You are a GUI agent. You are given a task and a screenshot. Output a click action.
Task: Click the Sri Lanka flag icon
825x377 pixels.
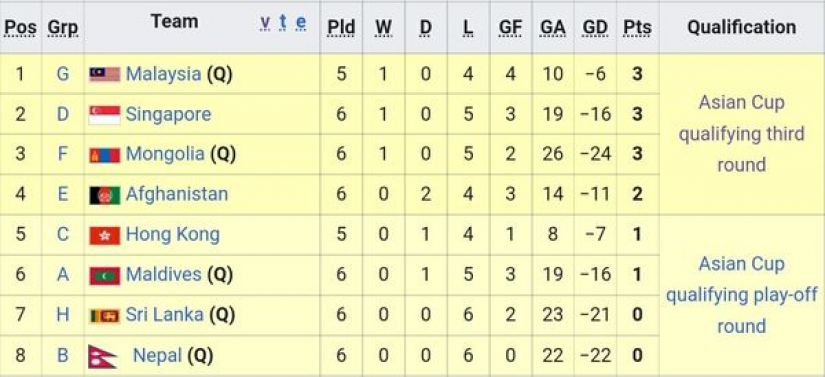click(104, 315)
